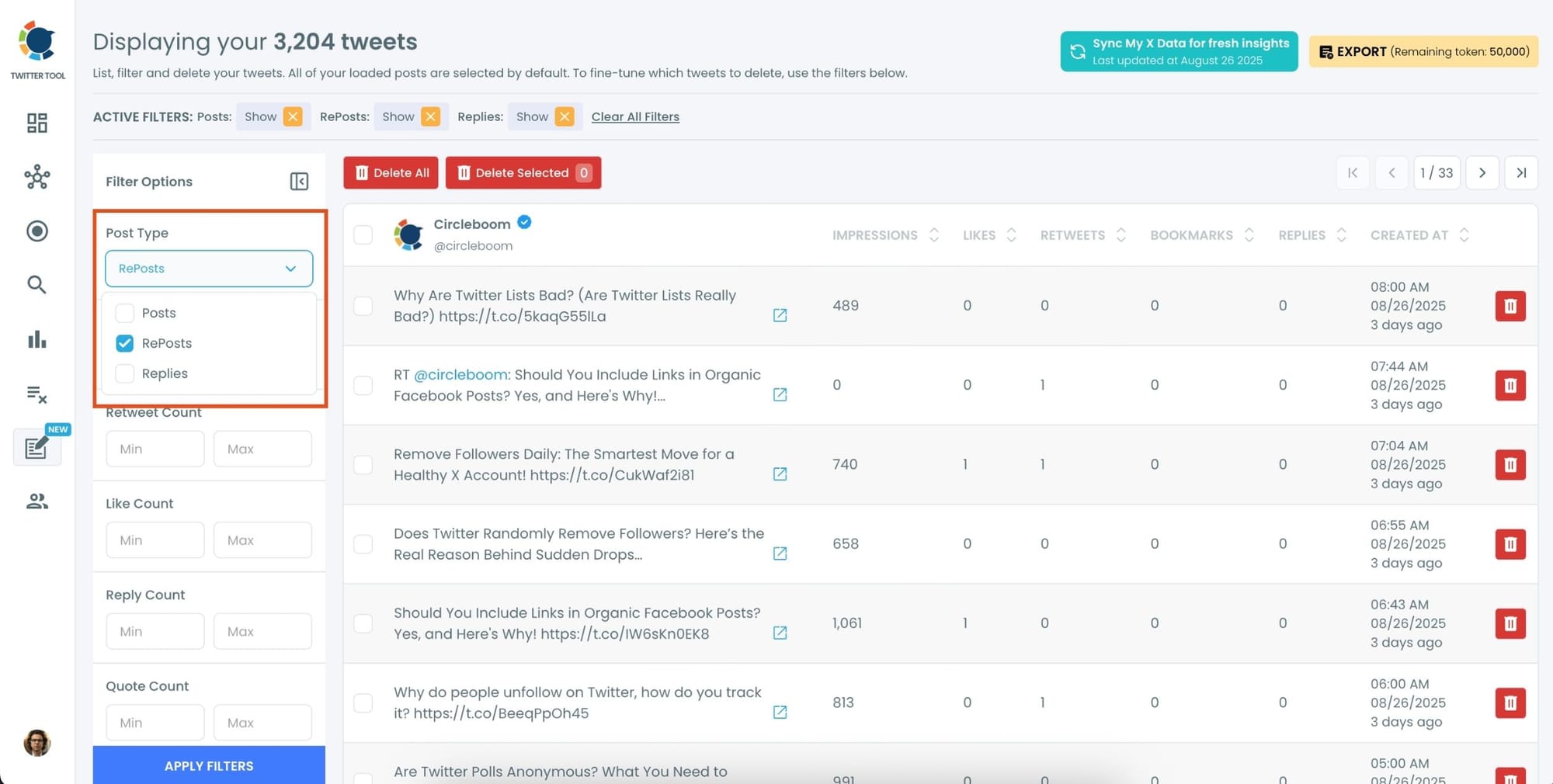Screen dimensions: 1553x784
Task: Remove the RePosts active filter
Action: click(x=430, y=116)
